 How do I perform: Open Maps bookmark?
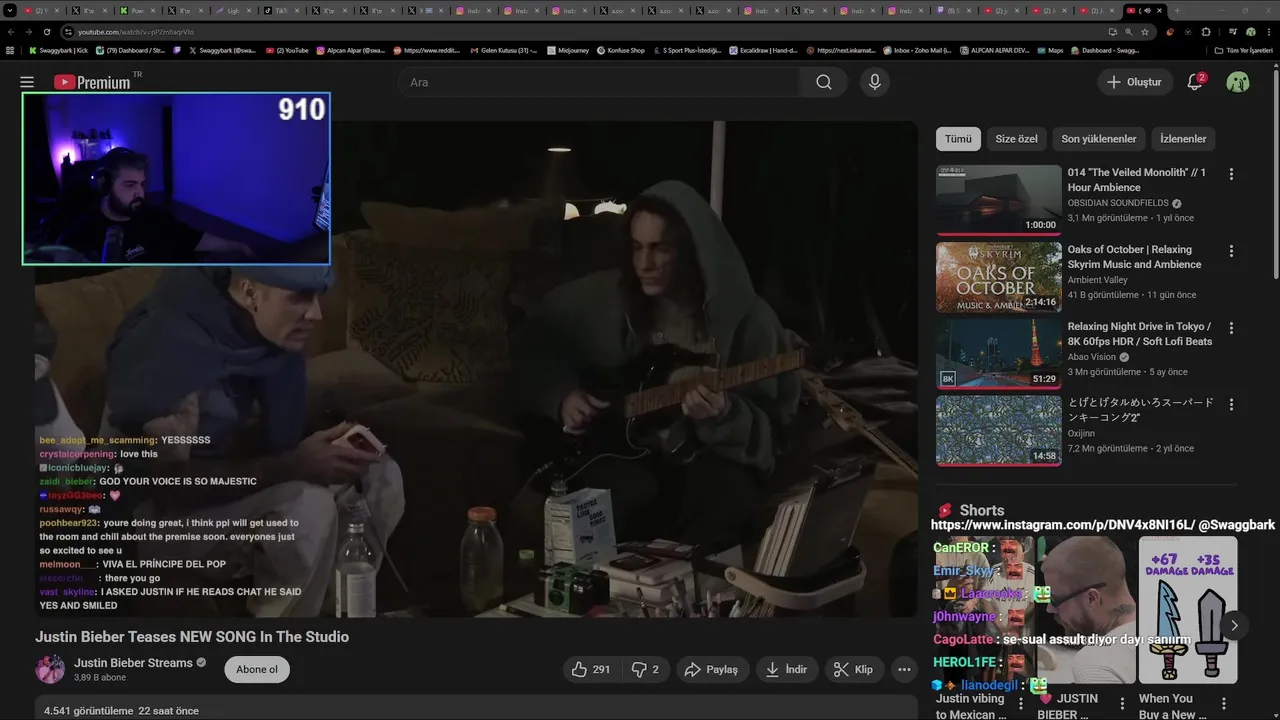tap(1050, 50)
